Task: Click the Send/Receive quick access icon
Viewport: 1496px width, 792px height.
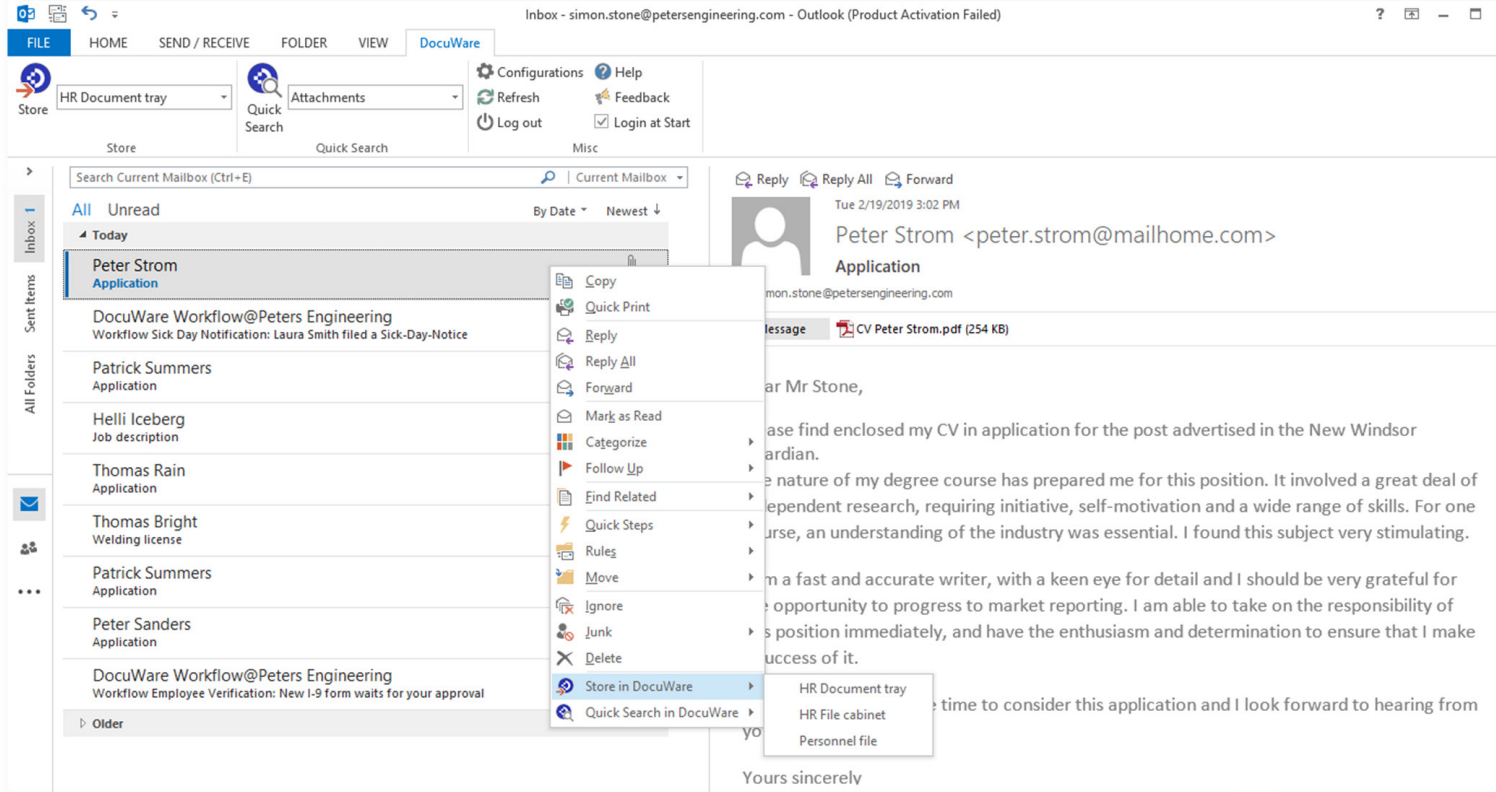Action: pos(58,14)
